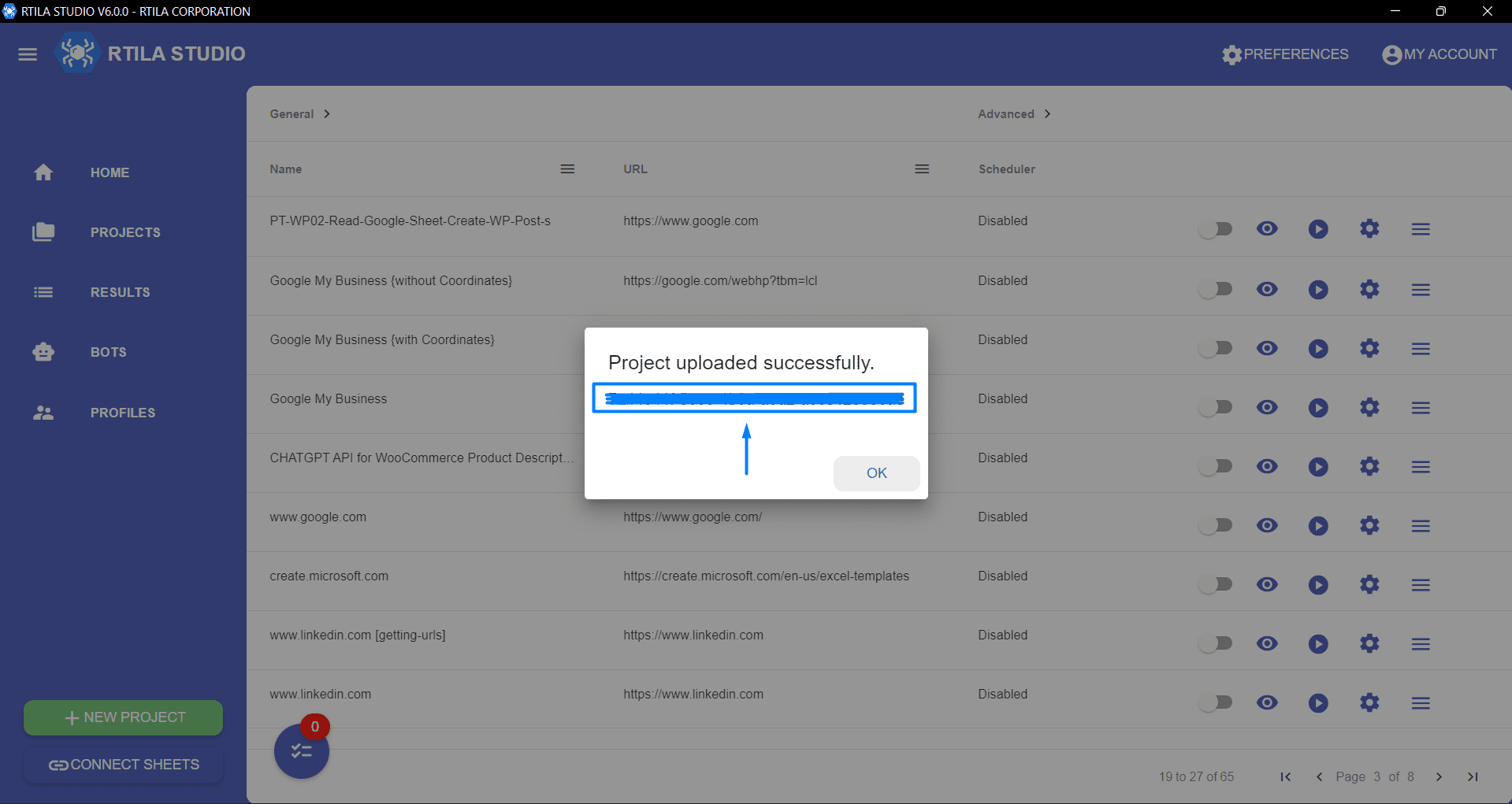Click the Connect Sheets button

[124, 765]
